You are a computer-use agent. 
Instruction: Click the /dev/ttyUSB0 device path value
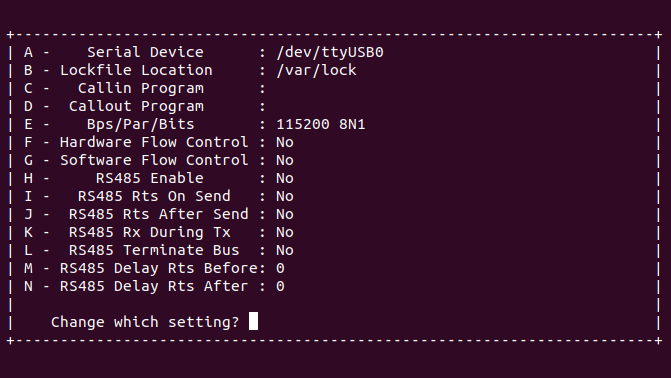[x=330, y=52]
